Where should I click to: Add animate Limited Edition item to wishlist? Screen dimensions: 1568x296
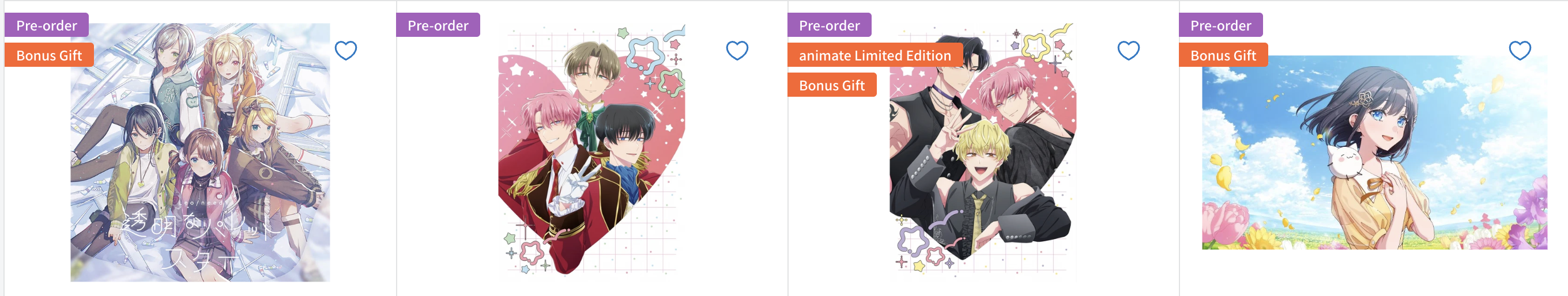(x=1129, y=51)
